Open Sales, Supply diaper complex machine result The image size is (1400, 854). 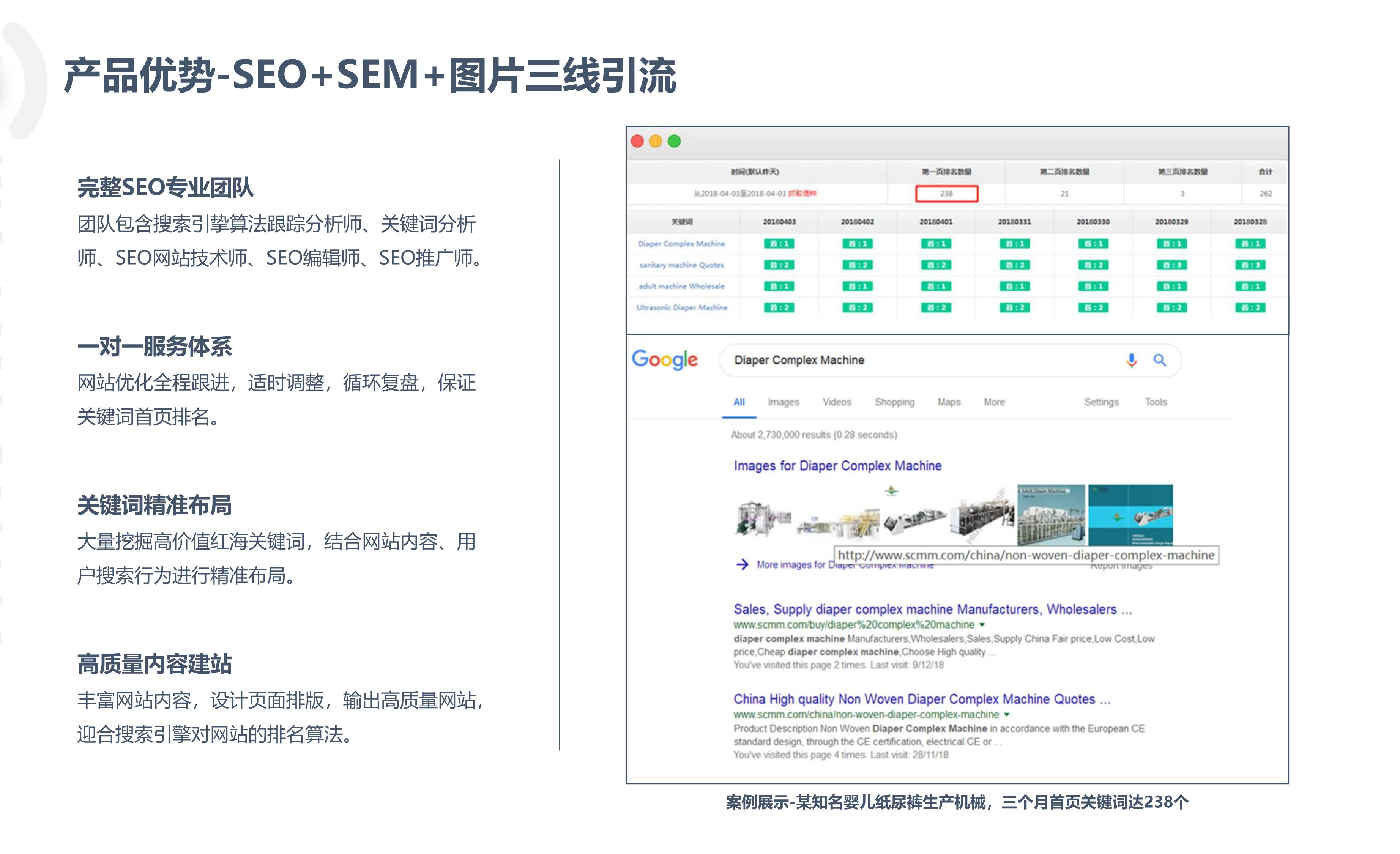coord(932,610)
